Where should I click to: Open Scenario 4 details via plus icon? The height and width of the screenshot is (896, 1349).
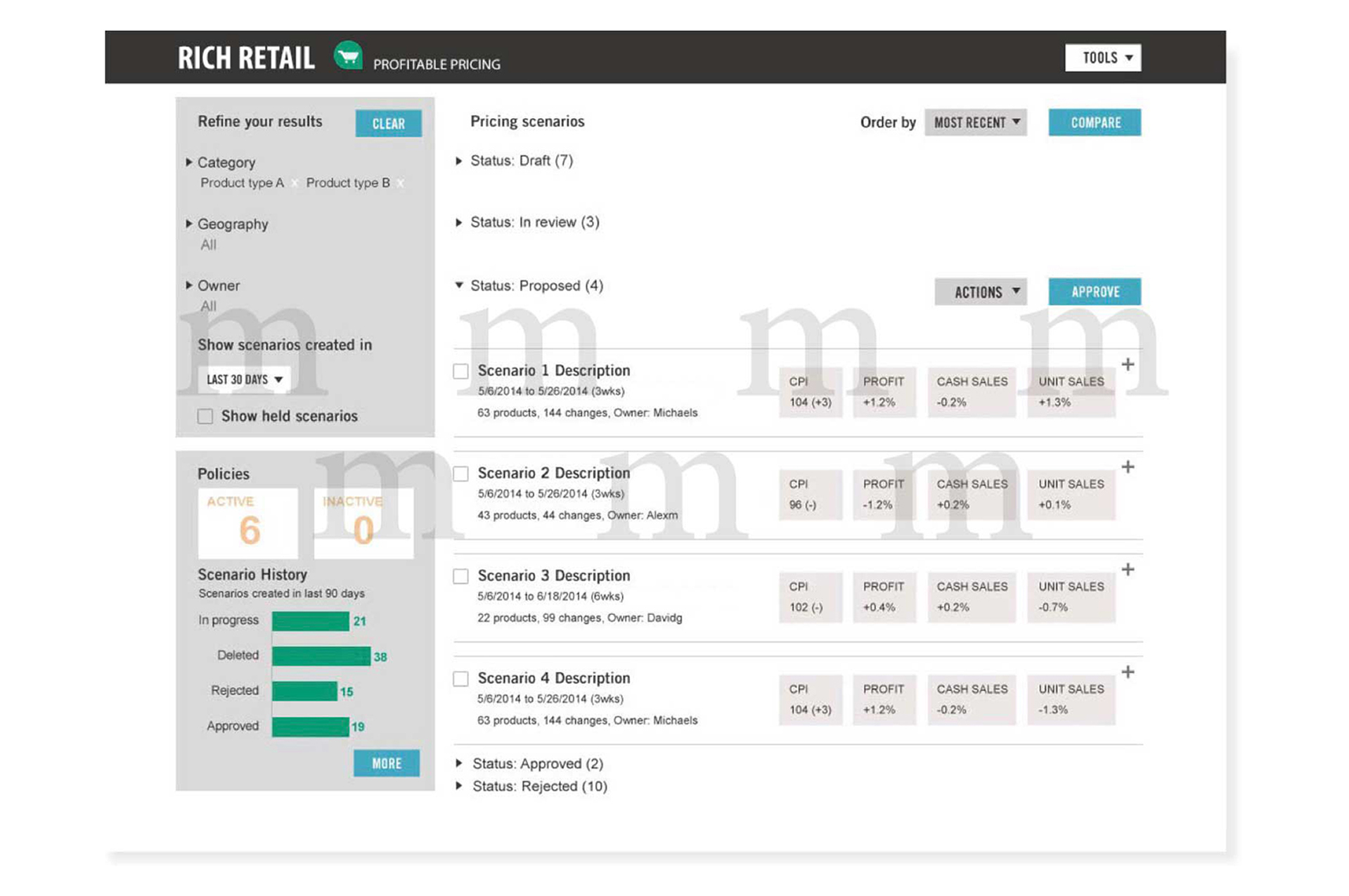[x=1128, y=673]
